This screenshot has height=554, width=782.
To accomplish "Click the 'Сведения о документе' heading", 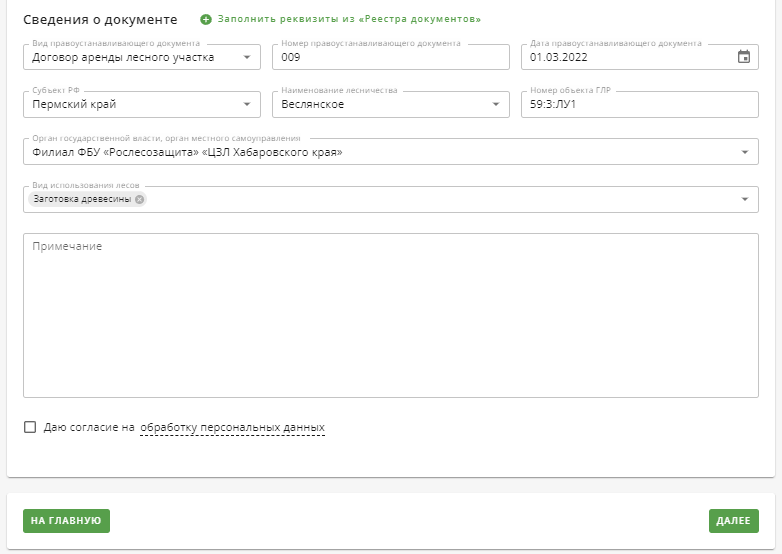I will 100,19.
